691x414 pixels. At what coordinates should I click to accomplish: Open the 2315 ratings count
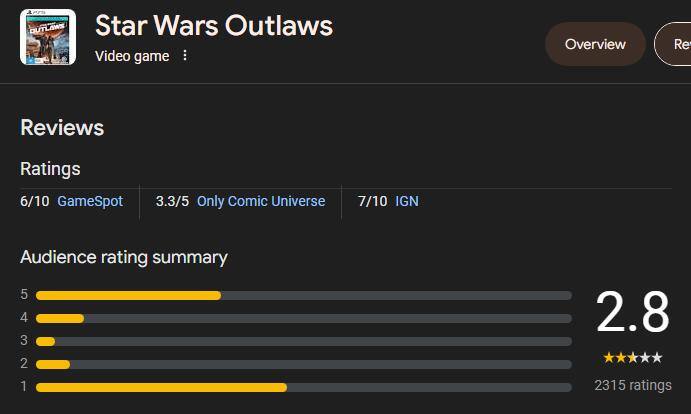tap(632, 385)
